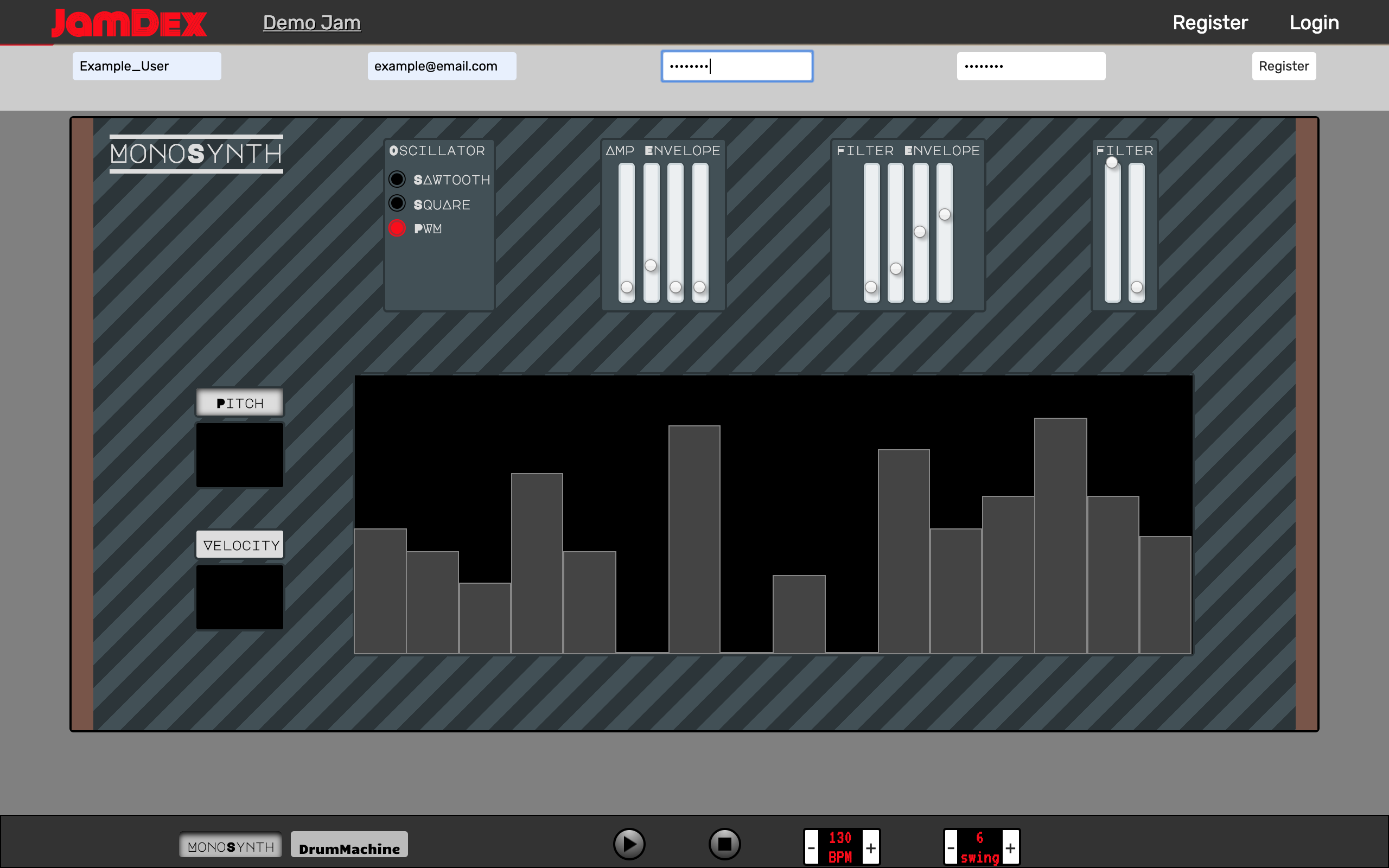Select the PWM oscillator radio button
This screenshot has height=868, width=1389.
click(x=397, y=228)
